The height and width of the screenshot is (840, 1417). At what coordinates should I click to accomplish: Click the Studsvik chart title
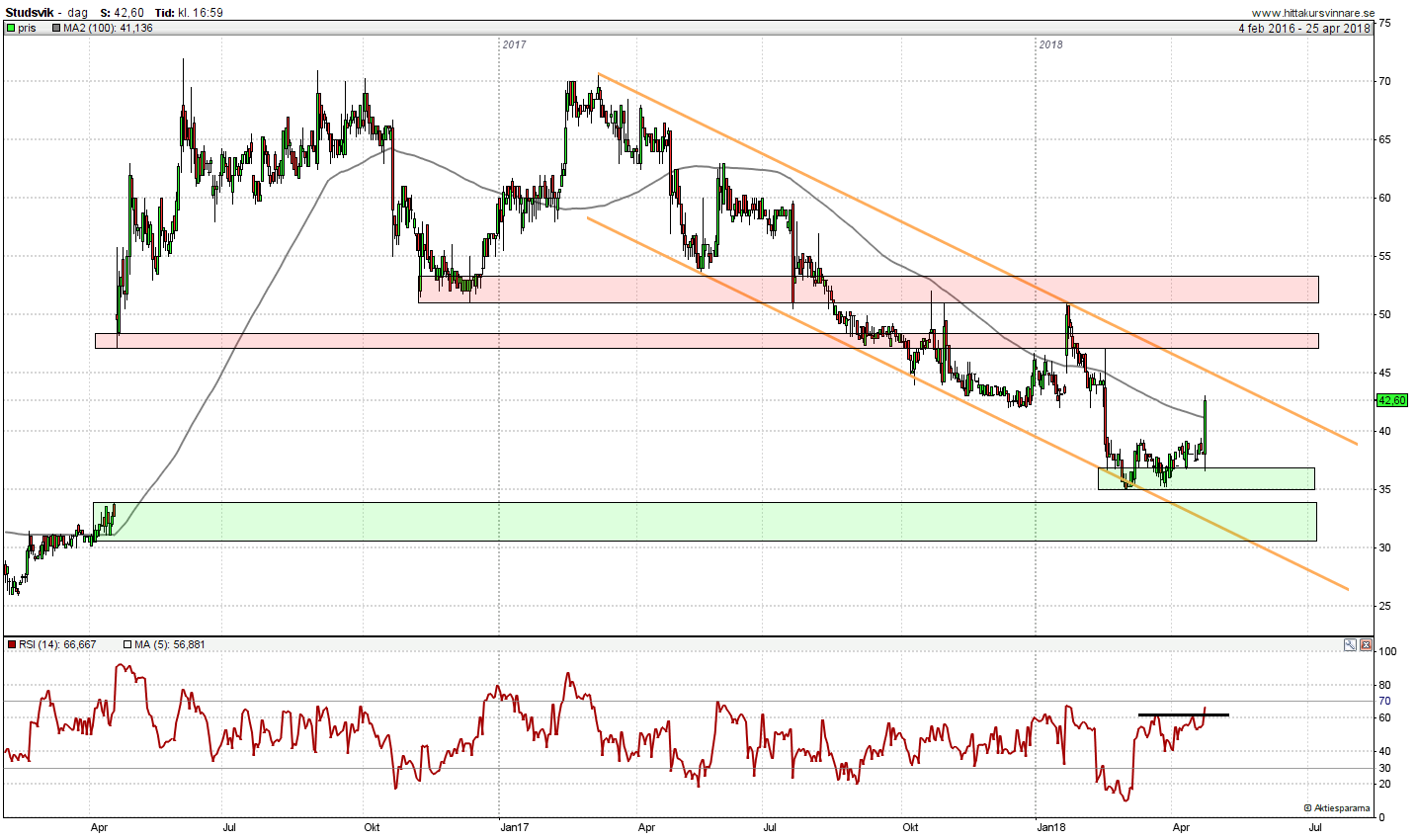pos(30,13)
